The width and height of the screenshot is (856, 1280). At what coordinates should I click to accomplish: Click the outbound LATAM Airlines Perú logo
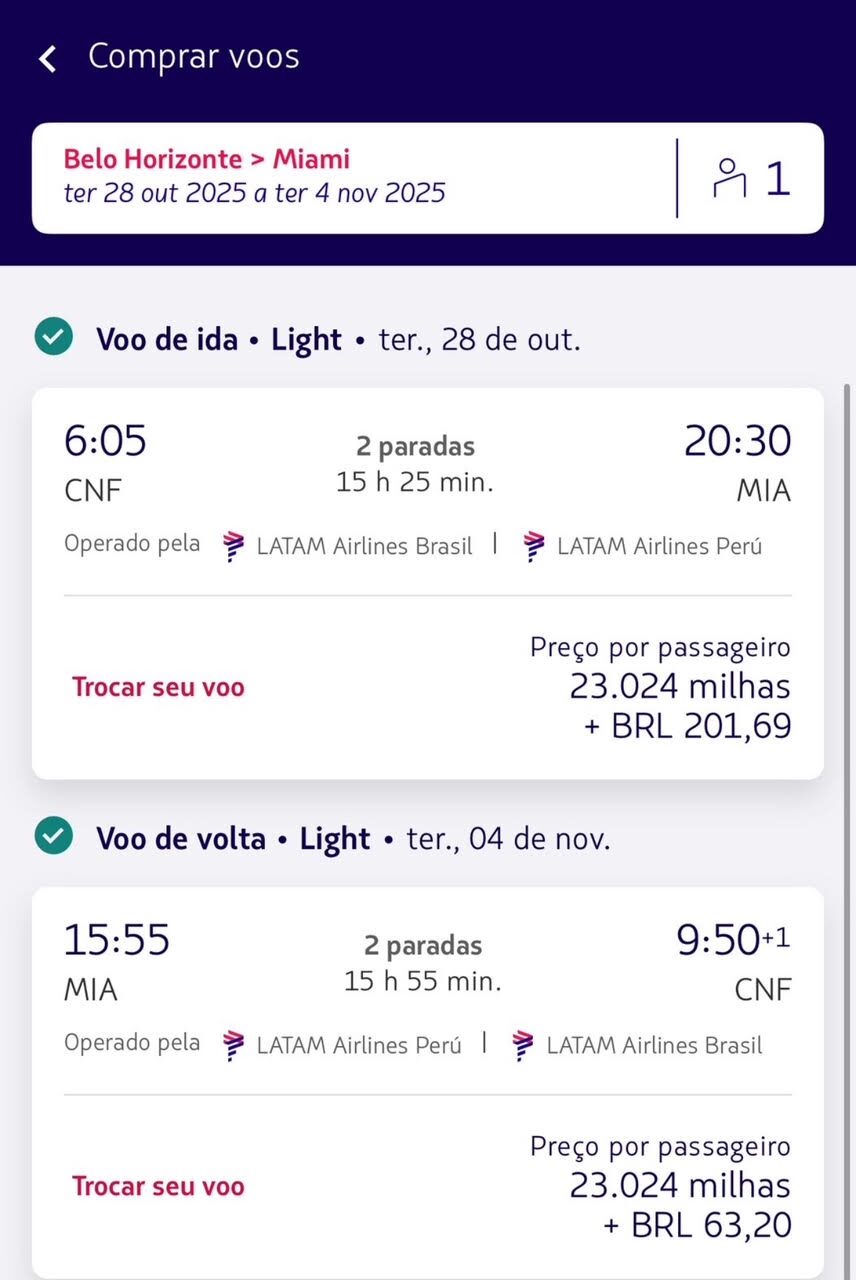click(x=535, y=546)
